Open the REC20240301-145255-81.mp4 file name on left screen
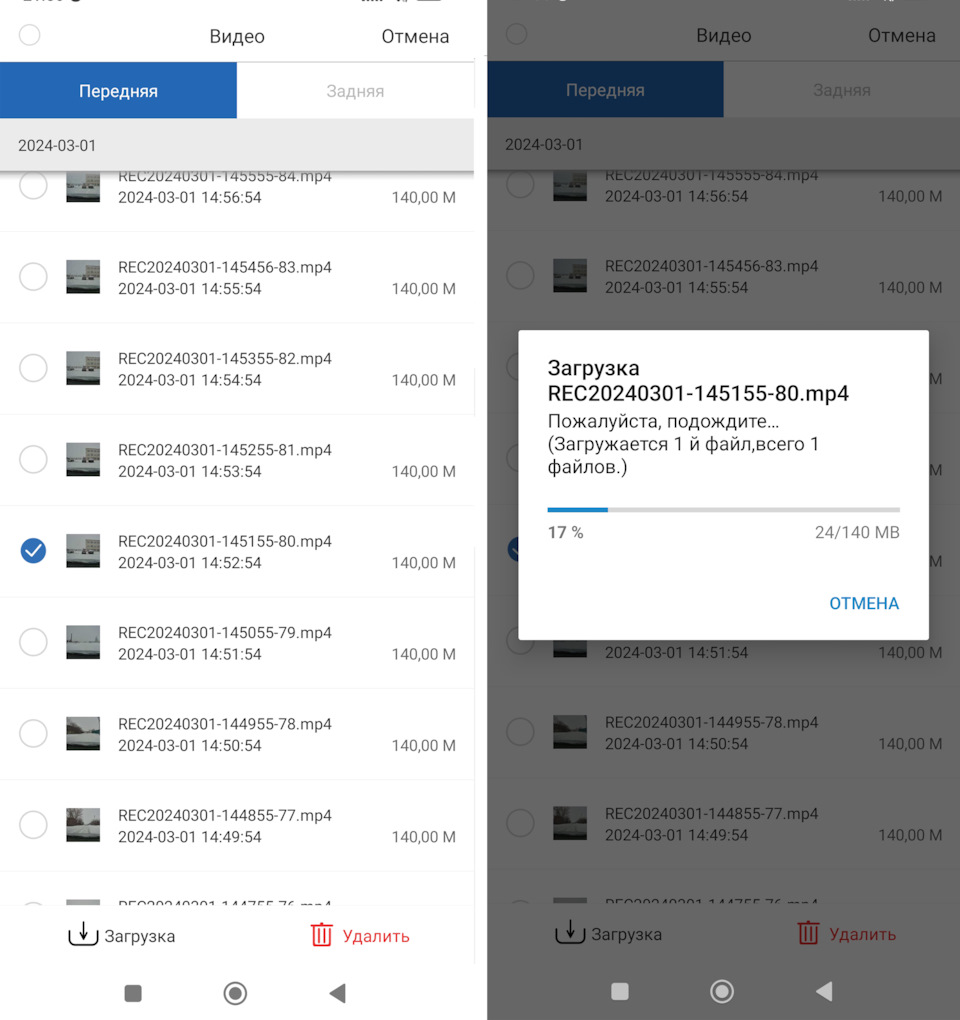The image size is (960, 1020). 224,450
